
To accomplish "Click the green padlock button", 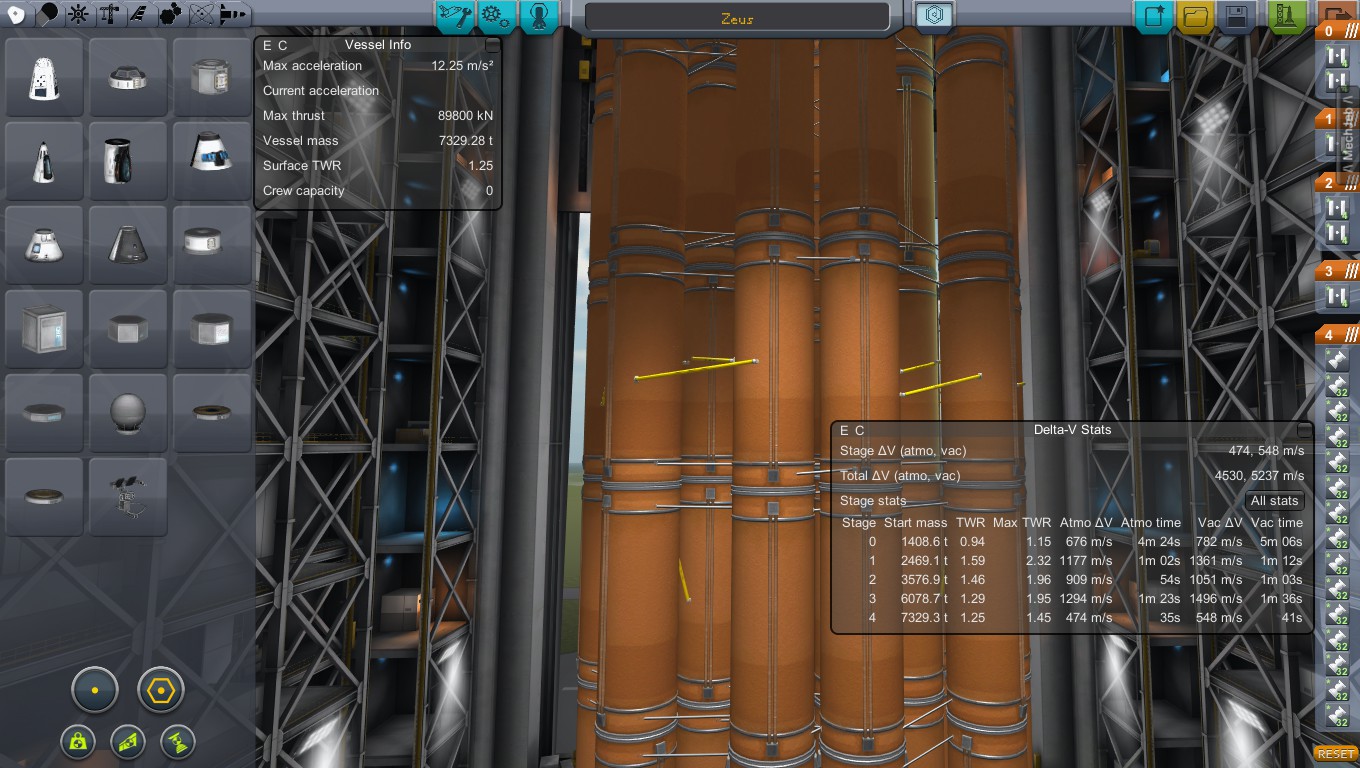I will point(77,742).
